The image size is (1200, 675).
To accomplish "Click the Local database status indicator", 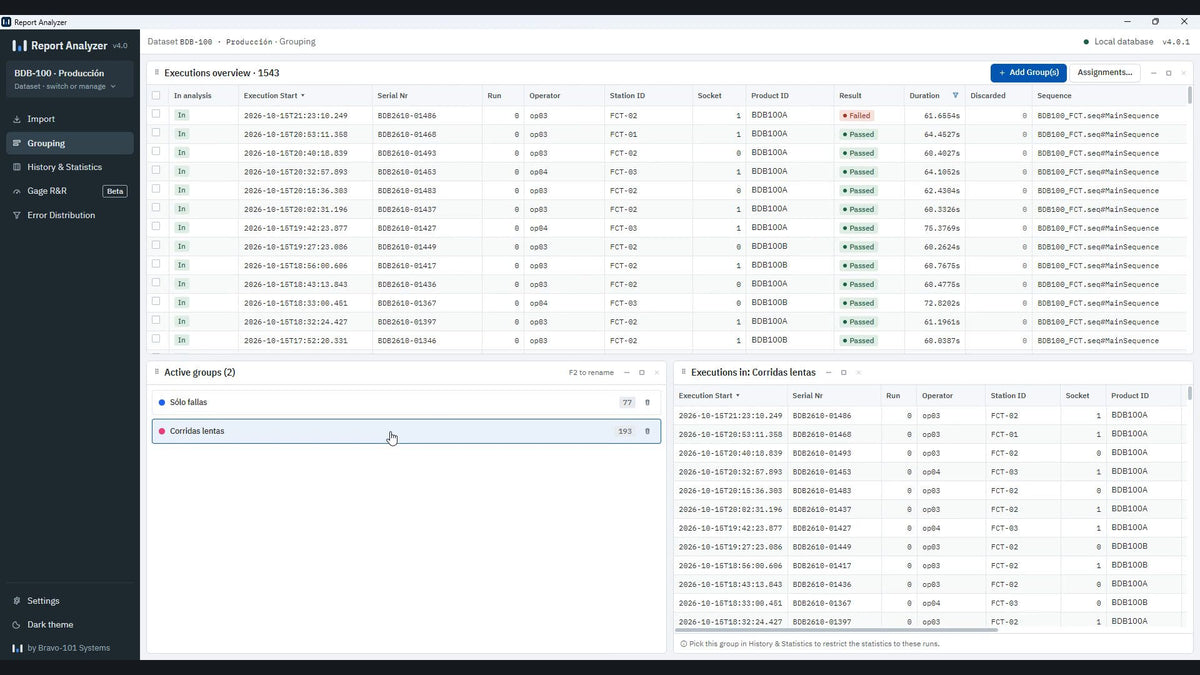I will pos(1118,42).
